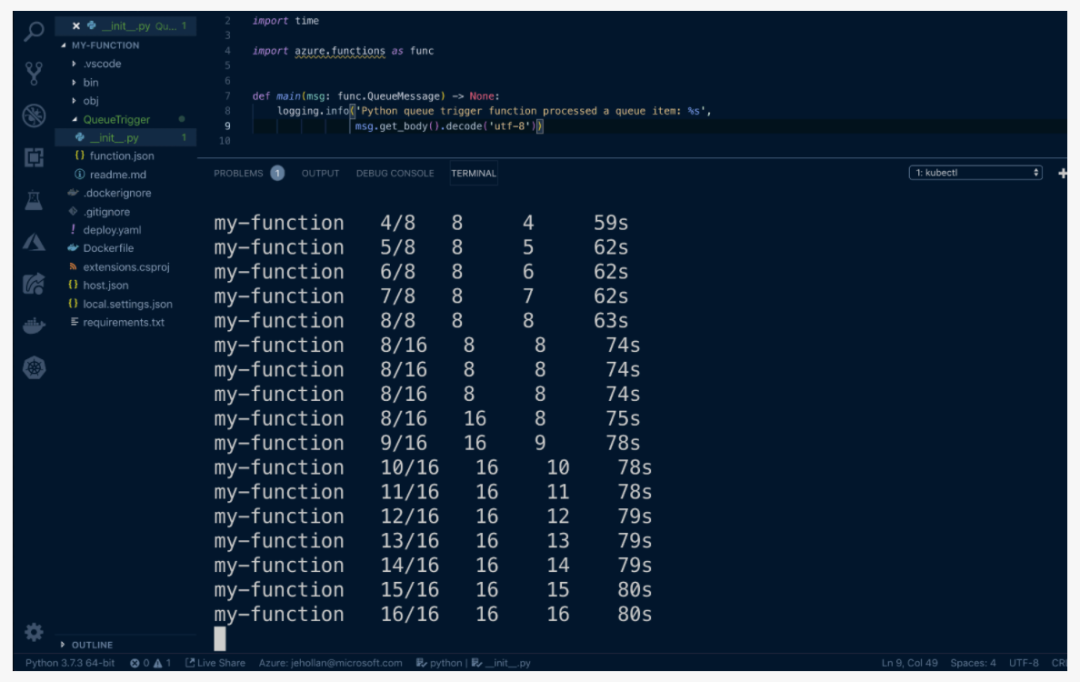The image size is (1080, 682).
Task: Click 'import time' line in editor
Action: click(285, 21)
